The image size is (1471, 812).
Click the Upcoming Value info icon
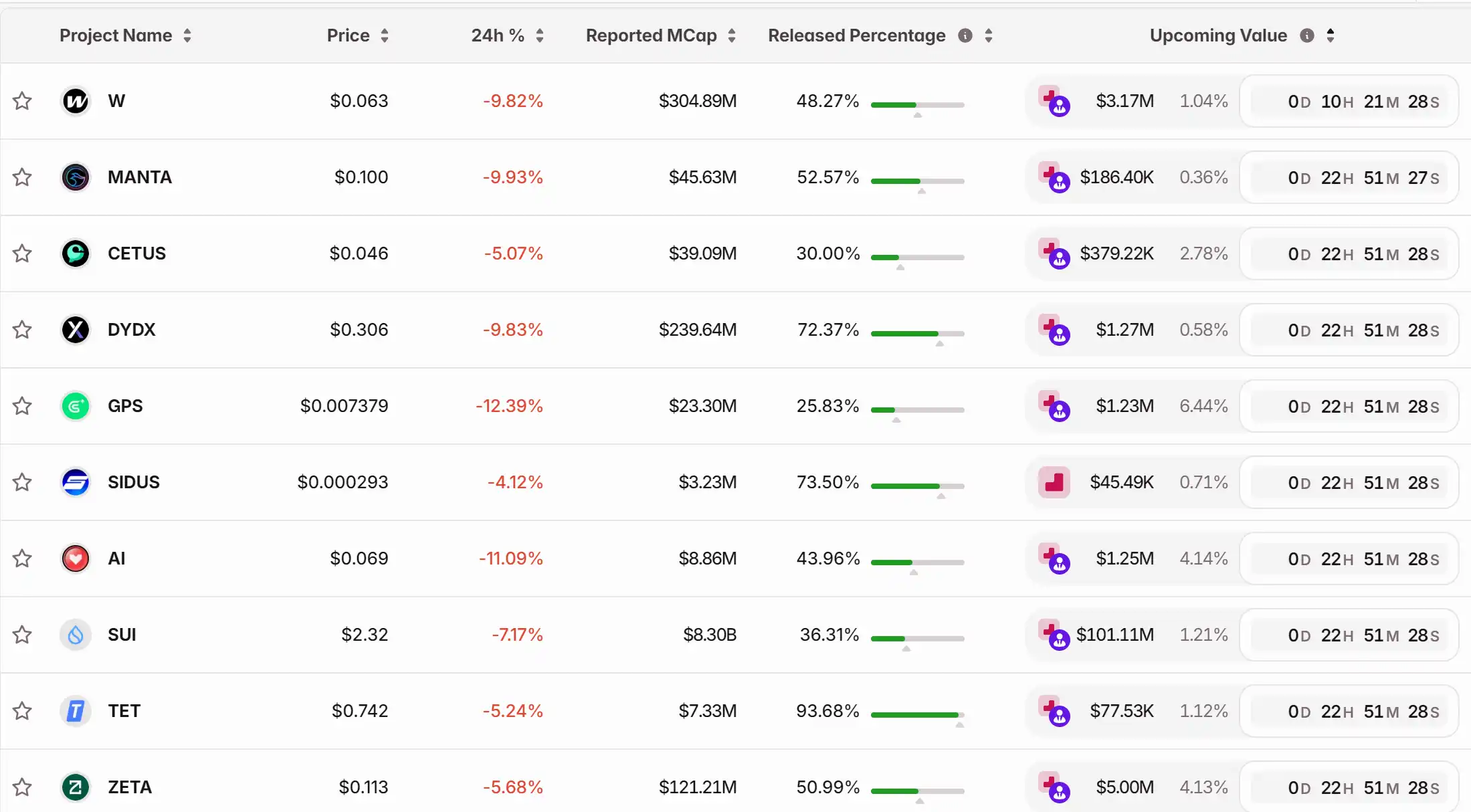(1306, 35)
